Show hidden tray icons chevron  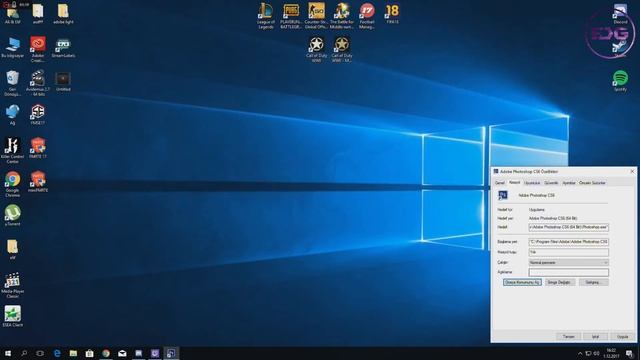[580, 353]
